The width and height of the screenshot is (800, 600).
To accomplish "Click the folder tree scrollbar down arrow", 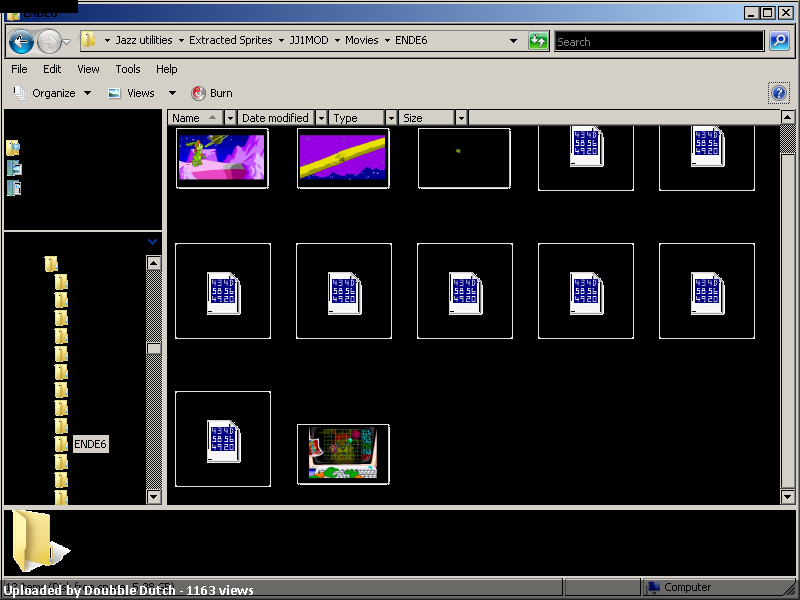I will [154, 496].
